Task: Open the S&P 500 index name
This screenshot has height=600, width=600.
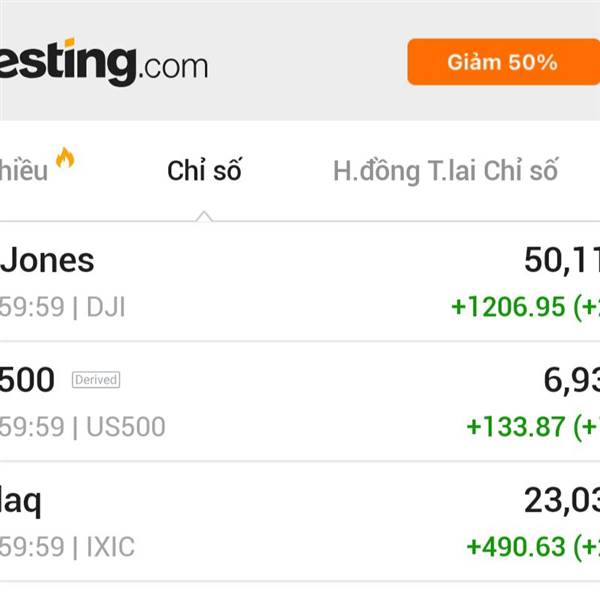Action: click(28, 380)
